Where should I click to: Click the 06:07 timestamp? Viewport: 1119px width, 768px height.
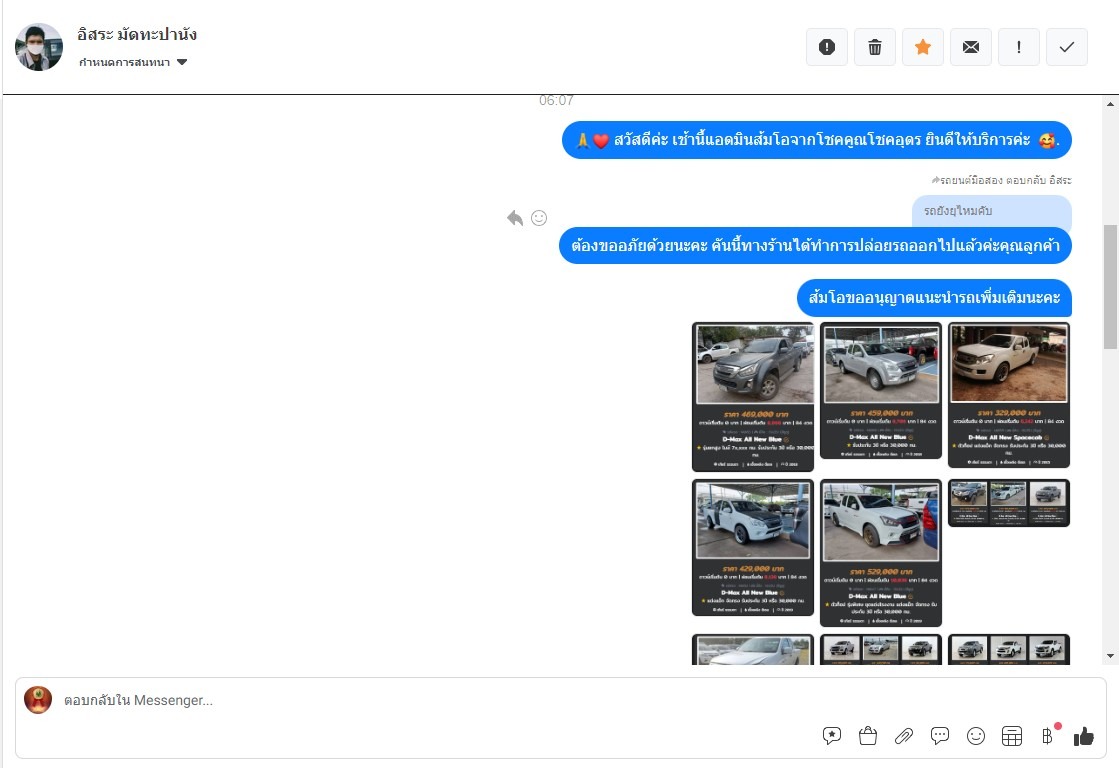tap(556, 101)
